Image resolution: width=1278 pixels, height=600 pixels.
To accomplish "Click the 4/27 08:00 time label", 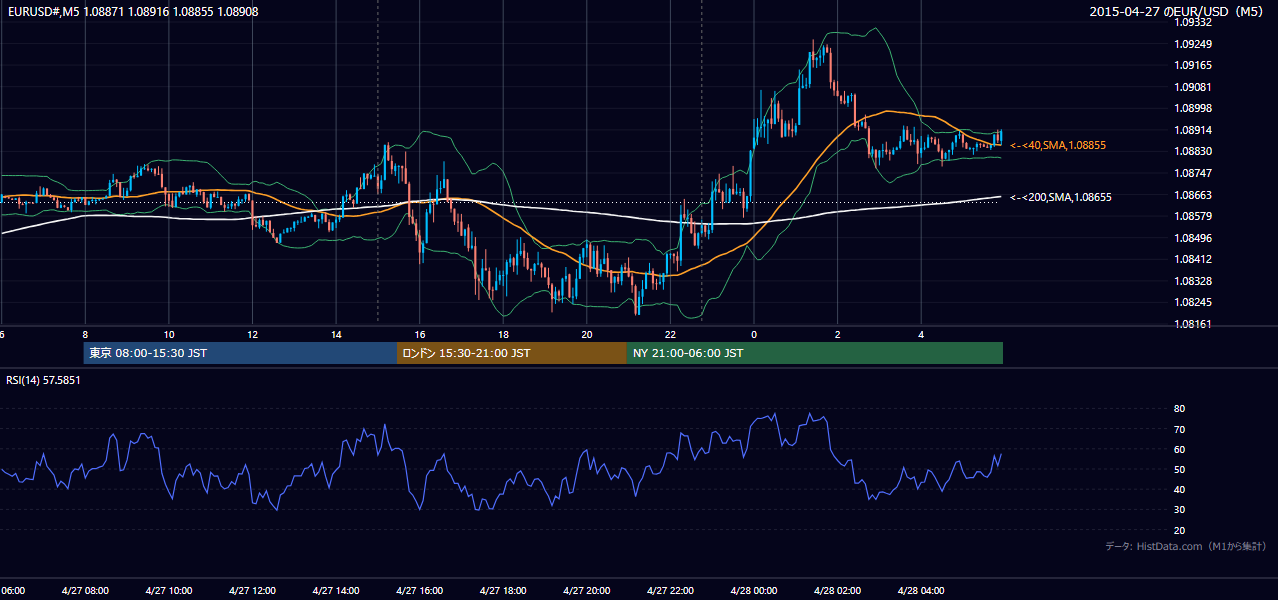I will click(85, 591).
